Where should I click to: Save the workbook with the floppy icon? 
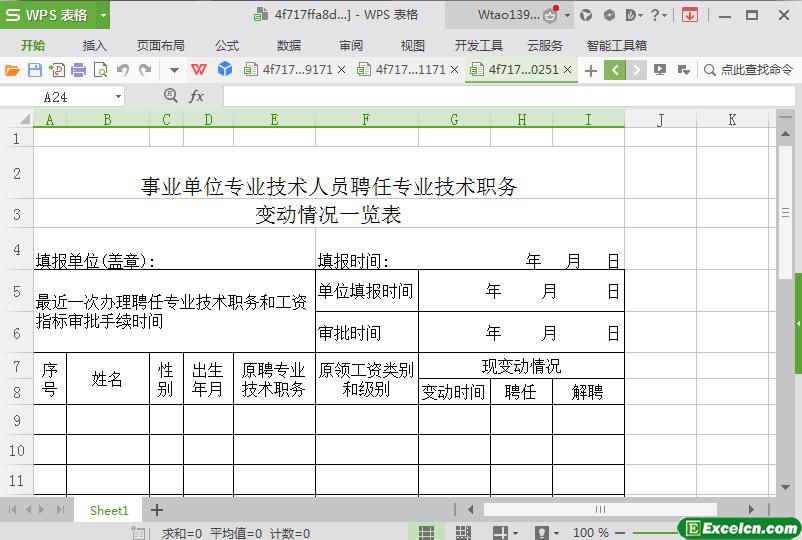pos(34,70)
